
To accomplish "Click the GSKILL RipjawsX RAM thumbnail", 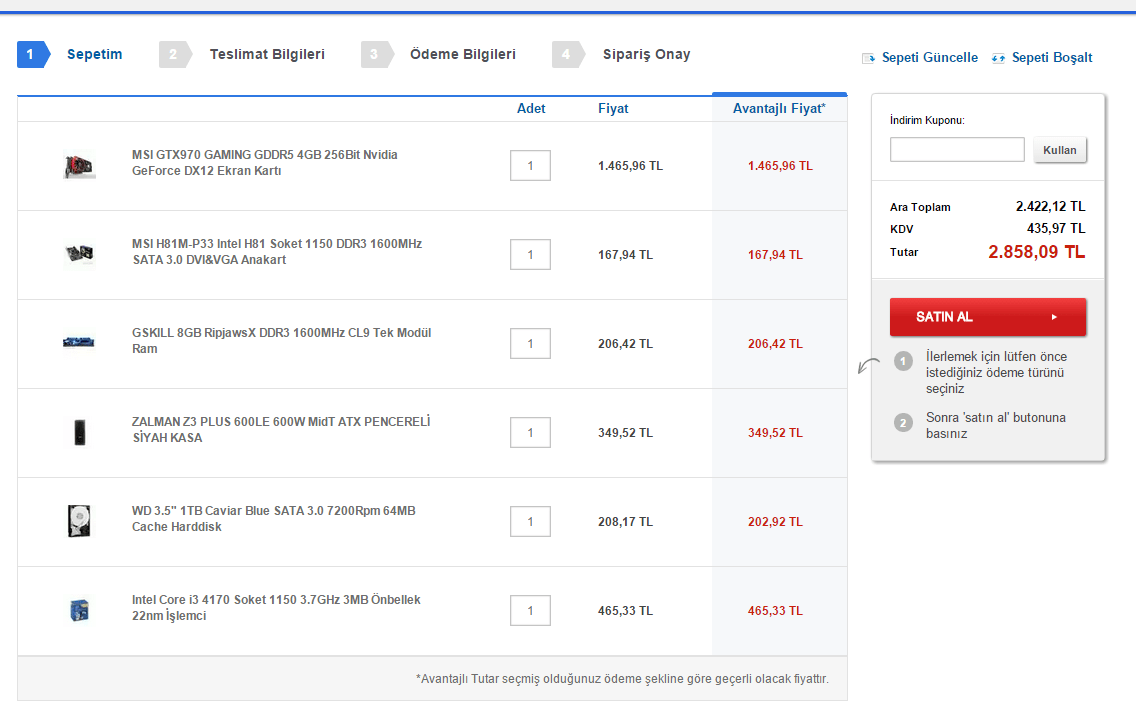I will (79, 342).
